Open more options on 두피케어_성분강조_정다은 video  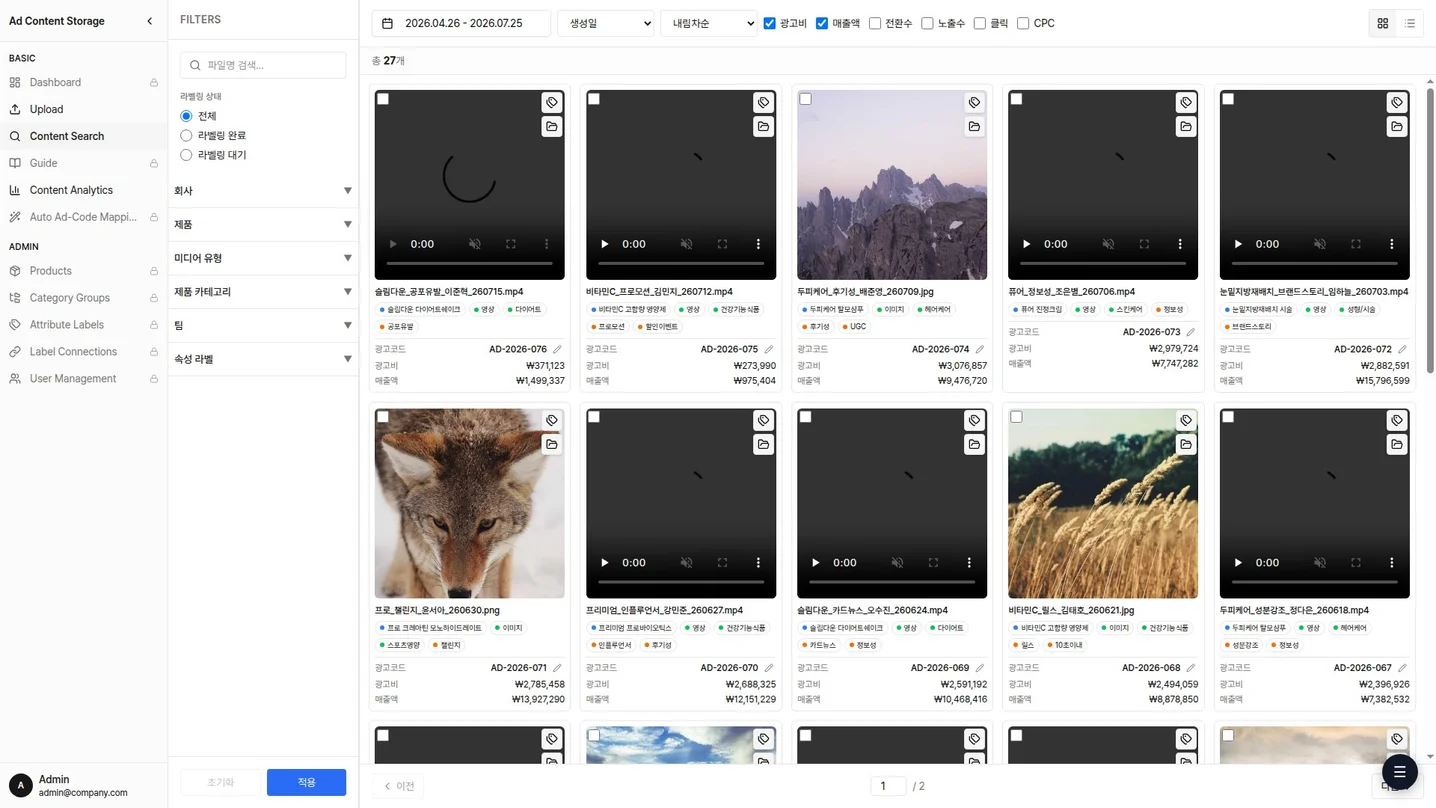(x=1391, y=562)
